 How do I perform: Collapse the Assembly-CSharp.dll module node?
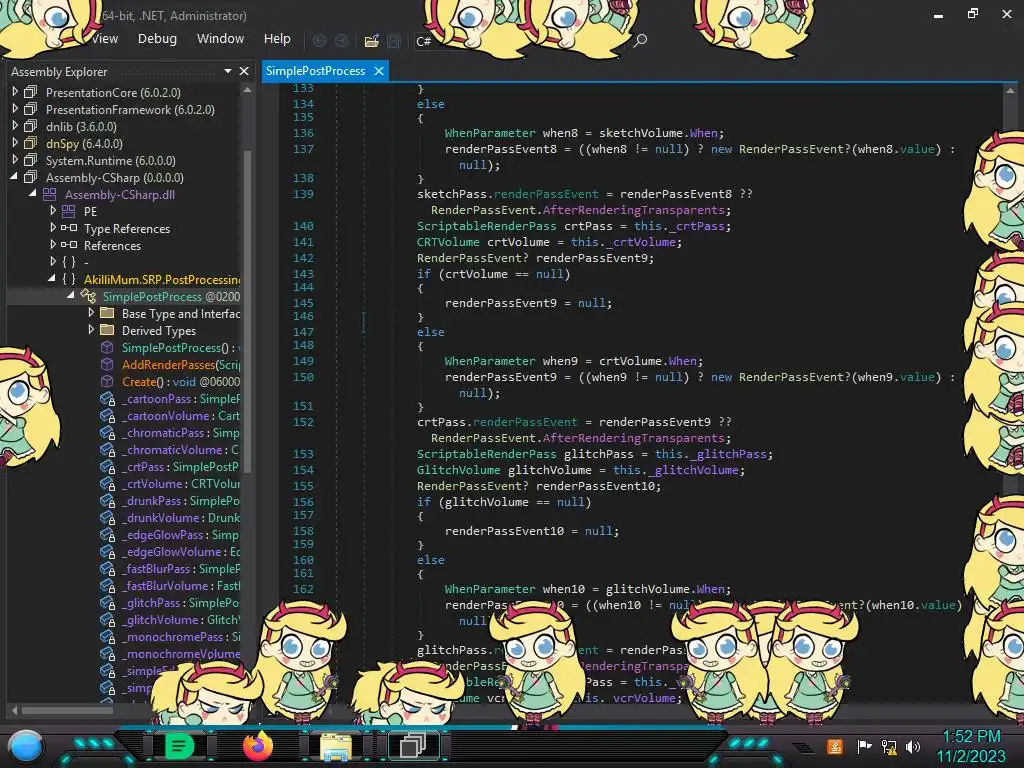(33, 193)
